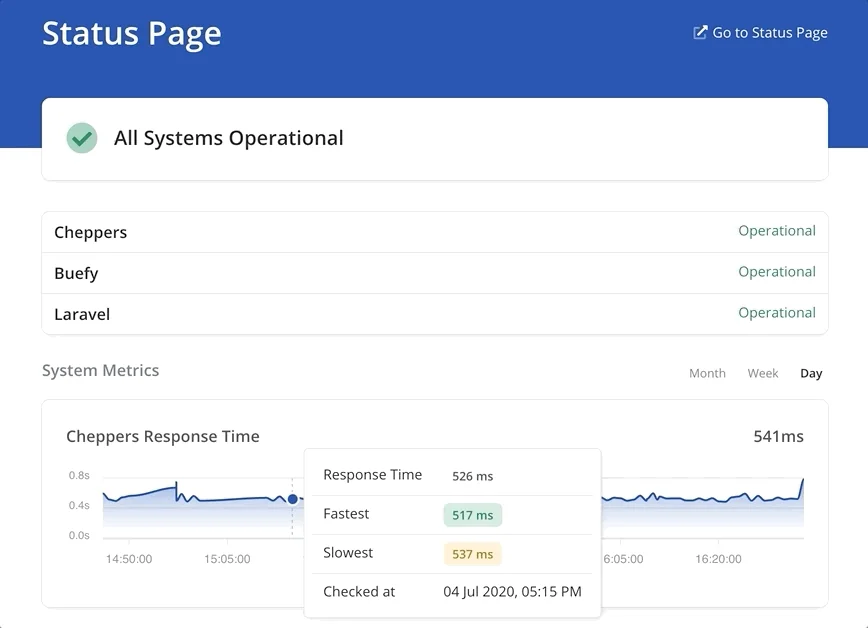Click the Status Page header title

[131, 33]
